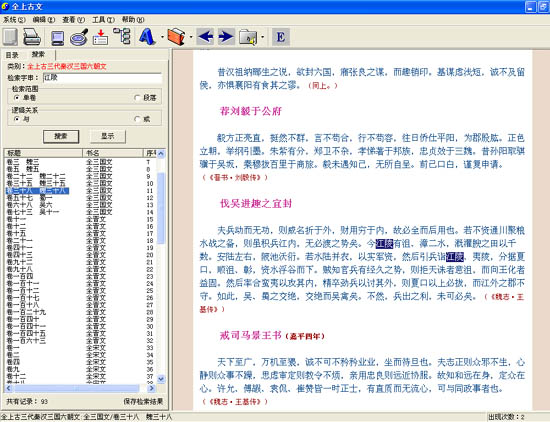Click the E button in toolbar
Image resolution: width=550 pixels, height=422 pixels.
point(281,37)
